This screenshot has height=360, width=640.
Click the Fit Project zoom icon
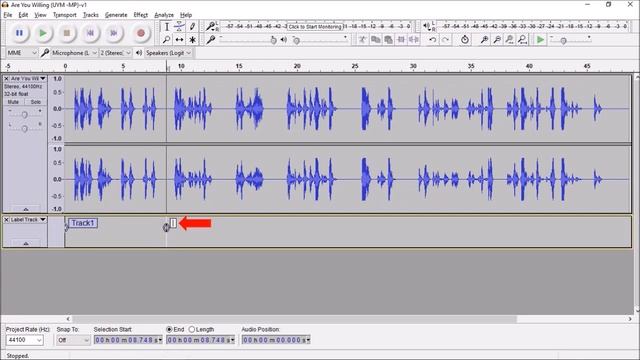click(522, 40)
